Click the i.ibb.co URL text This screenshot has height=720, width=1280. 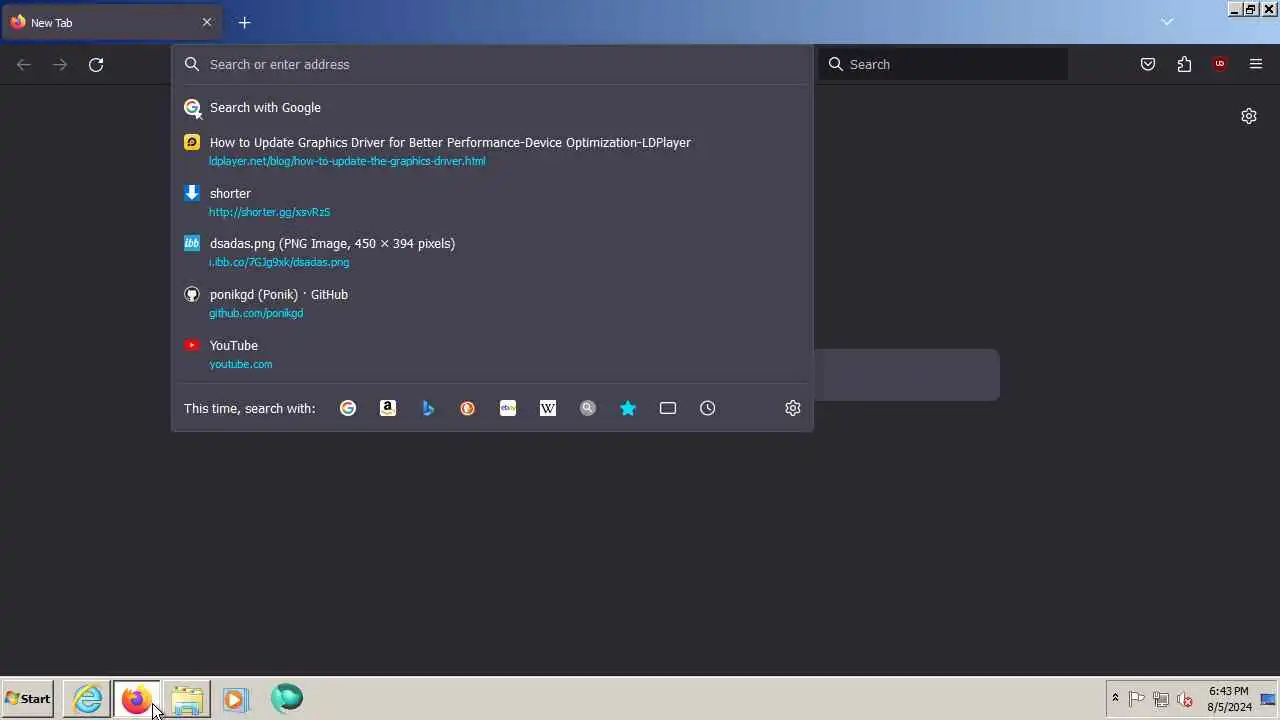point(279,262)
